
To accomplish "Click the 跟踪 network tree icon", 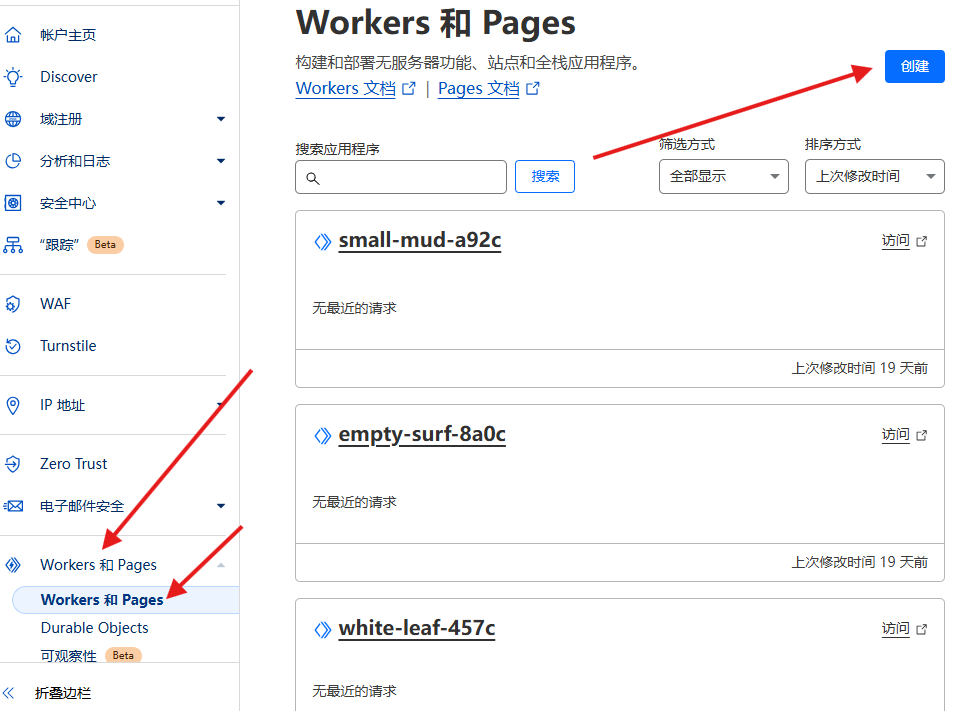I will click(x=13, y=245).
